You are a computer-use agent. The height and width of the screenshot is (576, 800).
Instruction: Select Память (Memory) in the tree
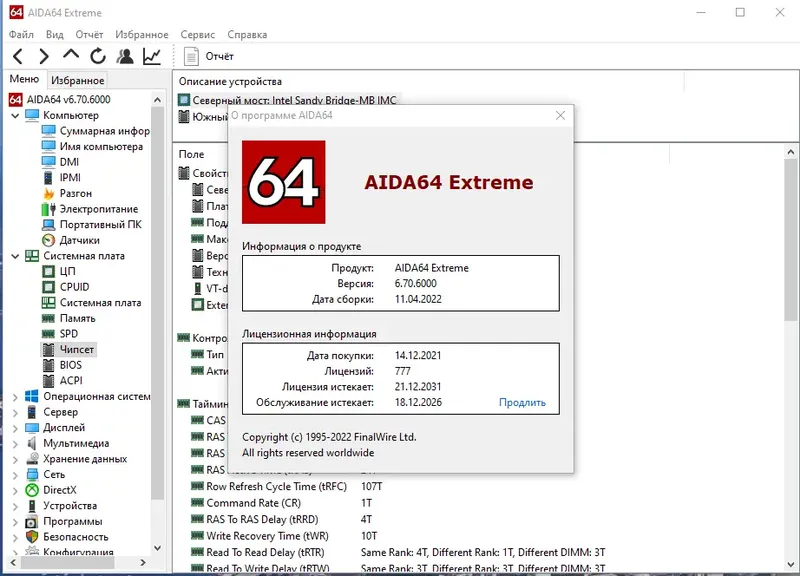click(x=75, y=318)
